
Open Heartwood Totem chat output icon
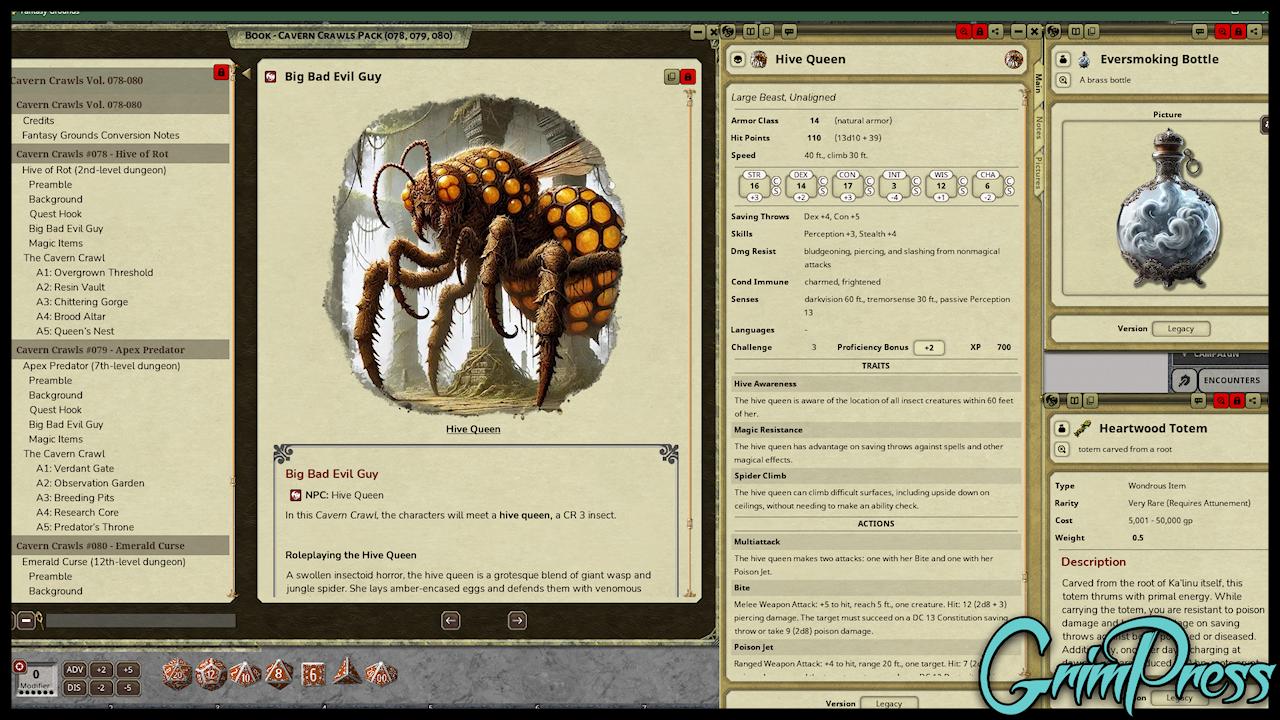[1198, 400]
